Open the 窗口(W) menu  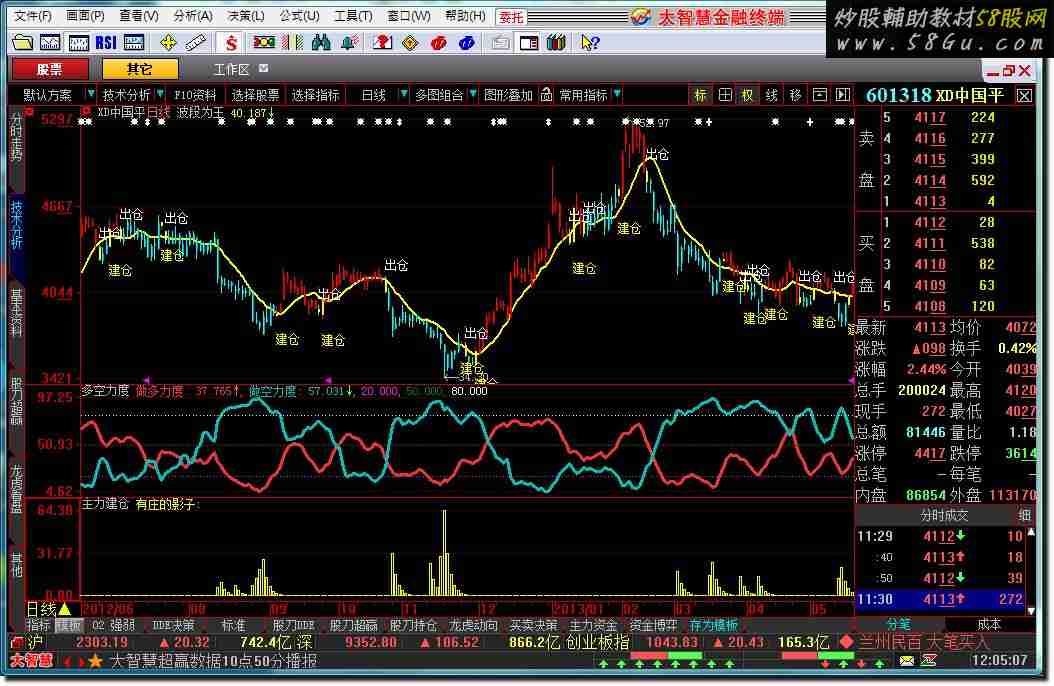409,16
